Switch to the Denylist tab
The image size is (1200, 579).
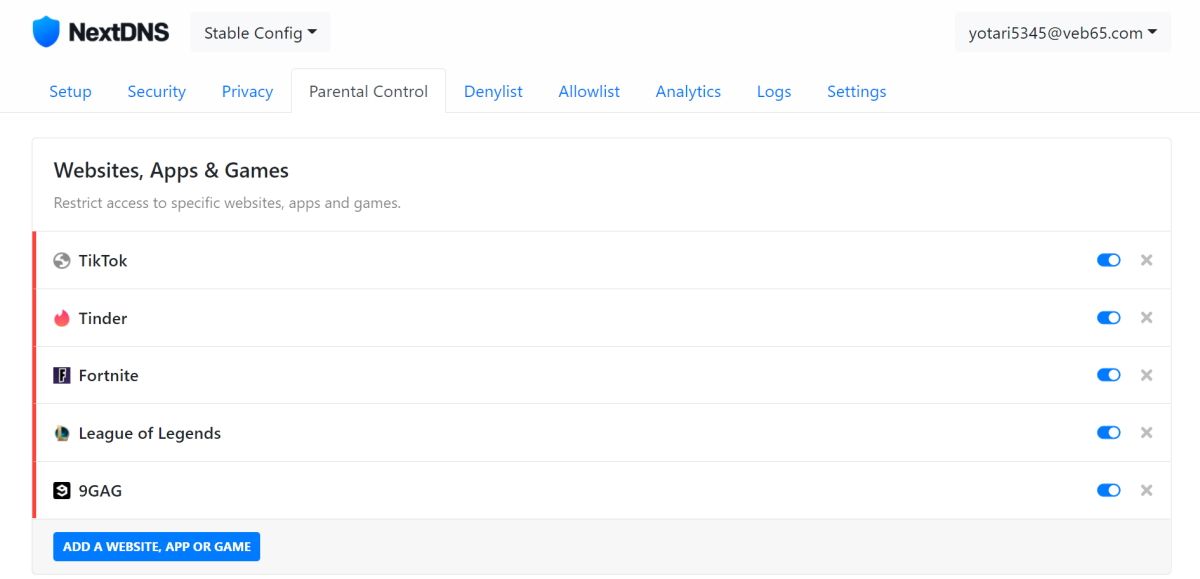click(492, 91)
